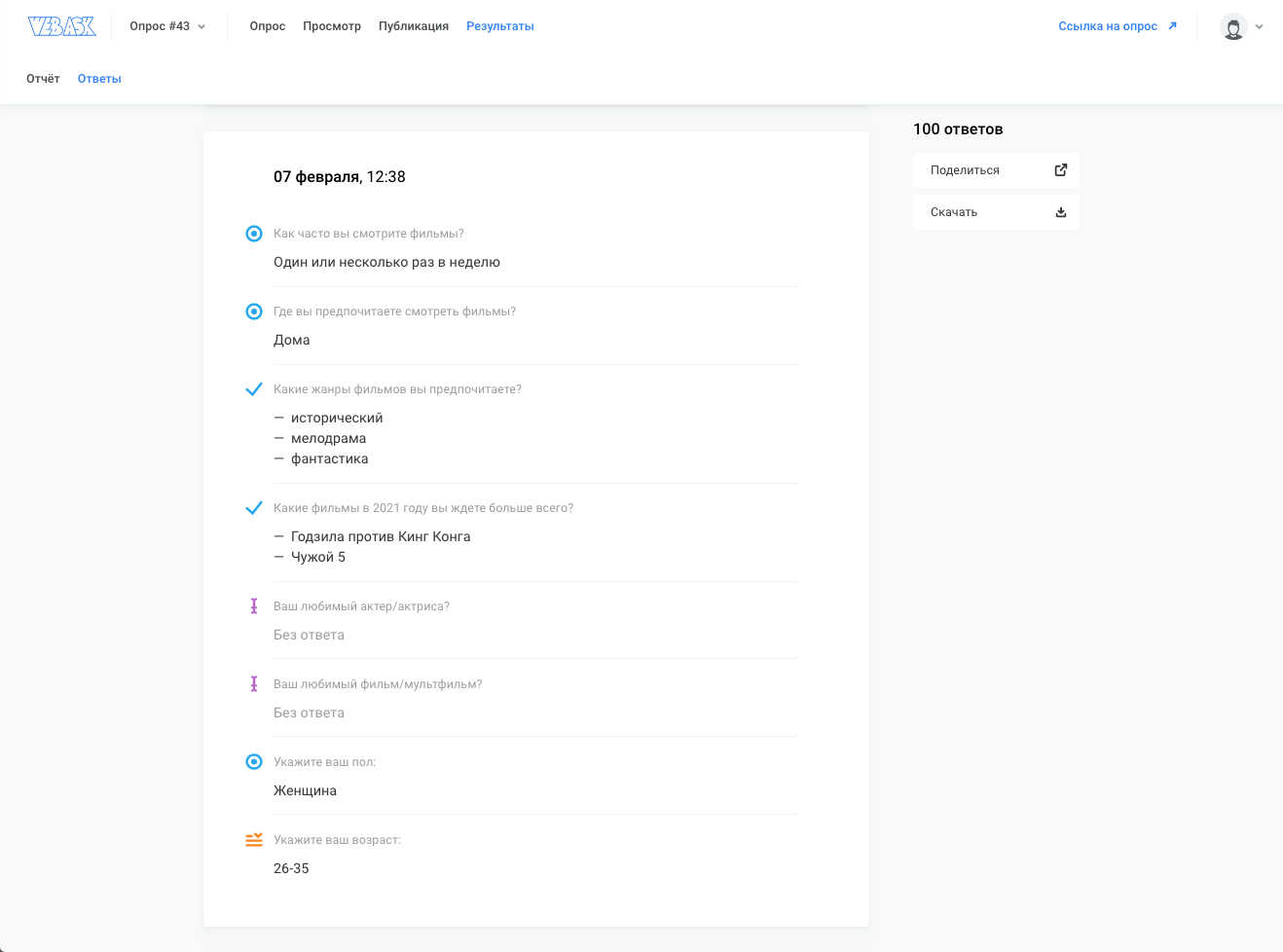Click the checkmark icon beside 2021 films question
1283x952 pixels.
[x=254, y=508]
